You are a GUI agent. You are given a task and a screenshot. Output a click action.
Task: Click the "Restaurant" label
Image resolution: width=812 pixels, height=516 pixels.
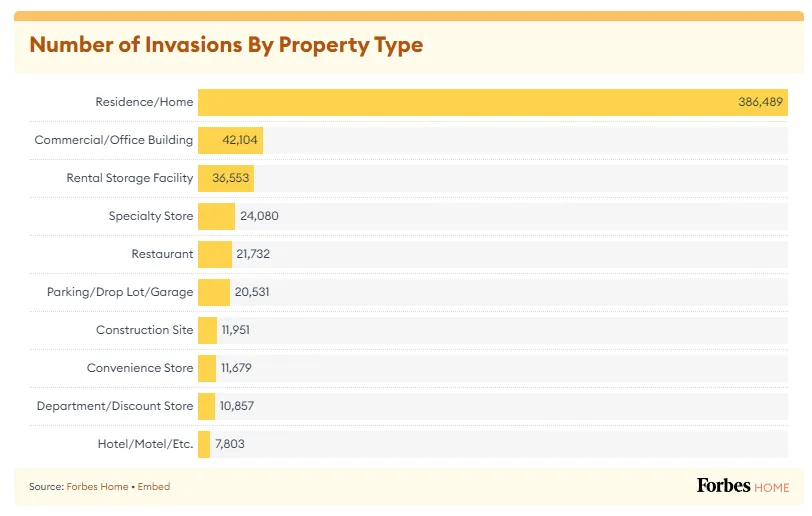pos(162,254)
